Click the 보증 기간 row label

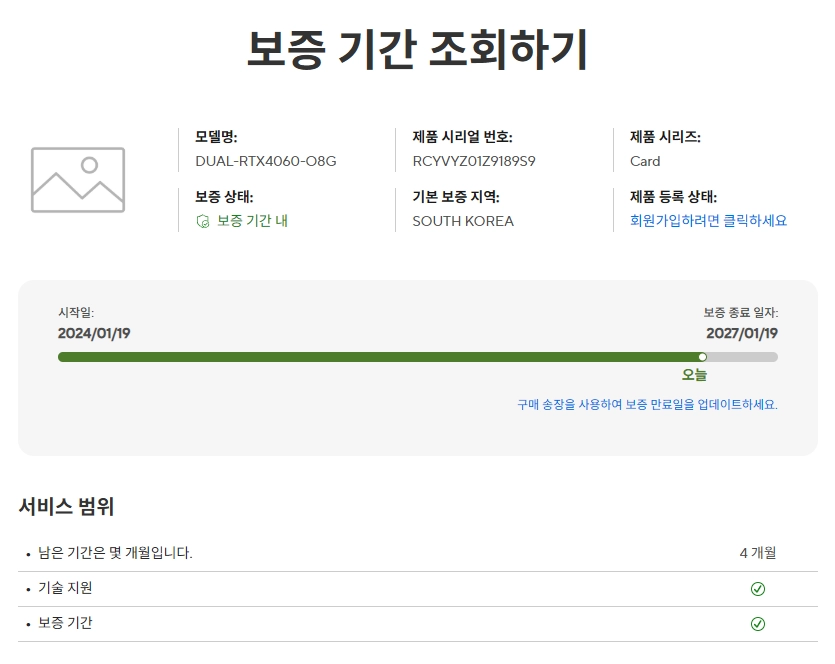tap(65, 623)
